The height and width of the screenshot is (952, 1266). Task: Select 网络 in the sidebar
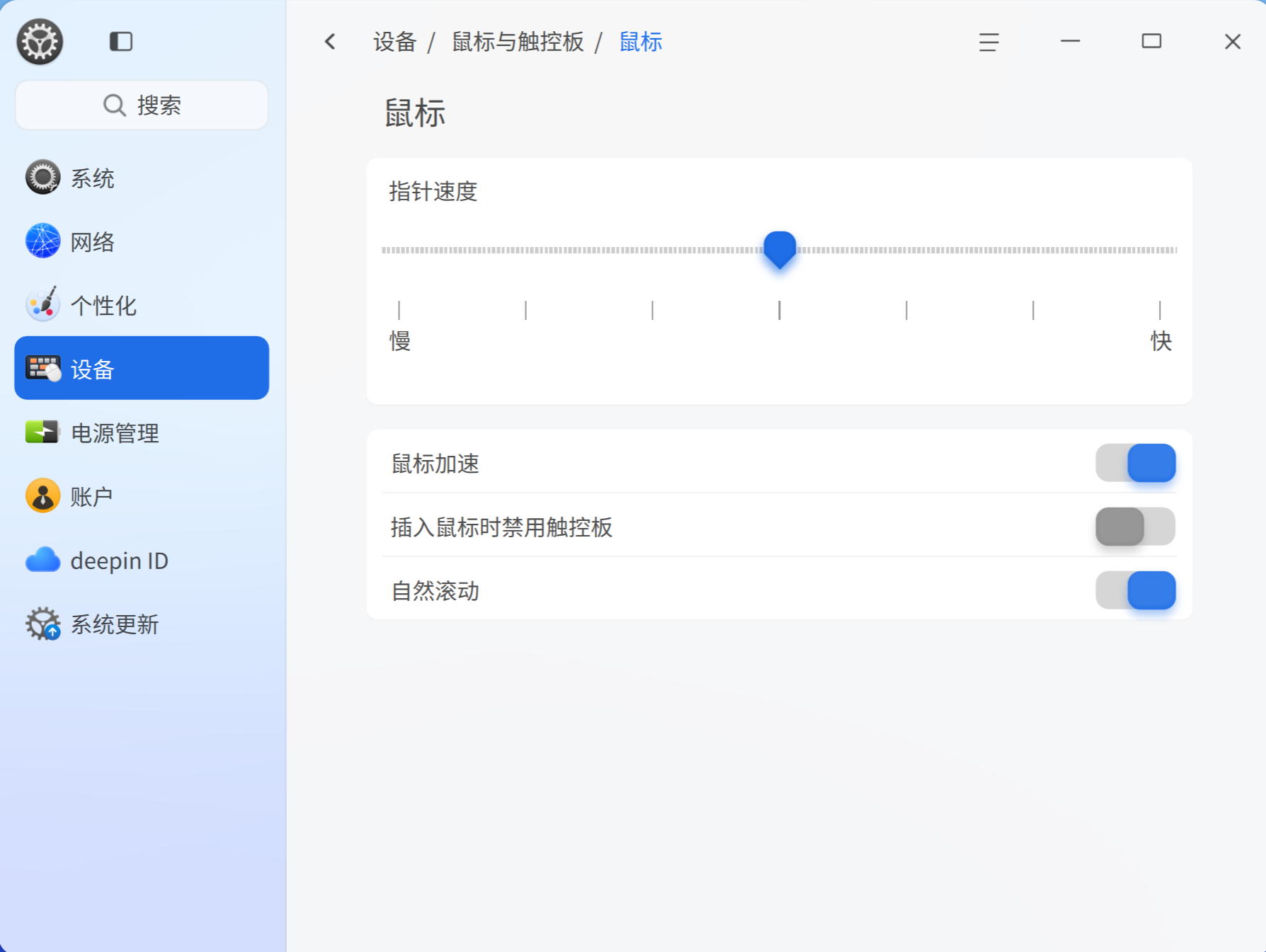coord(142,241)
